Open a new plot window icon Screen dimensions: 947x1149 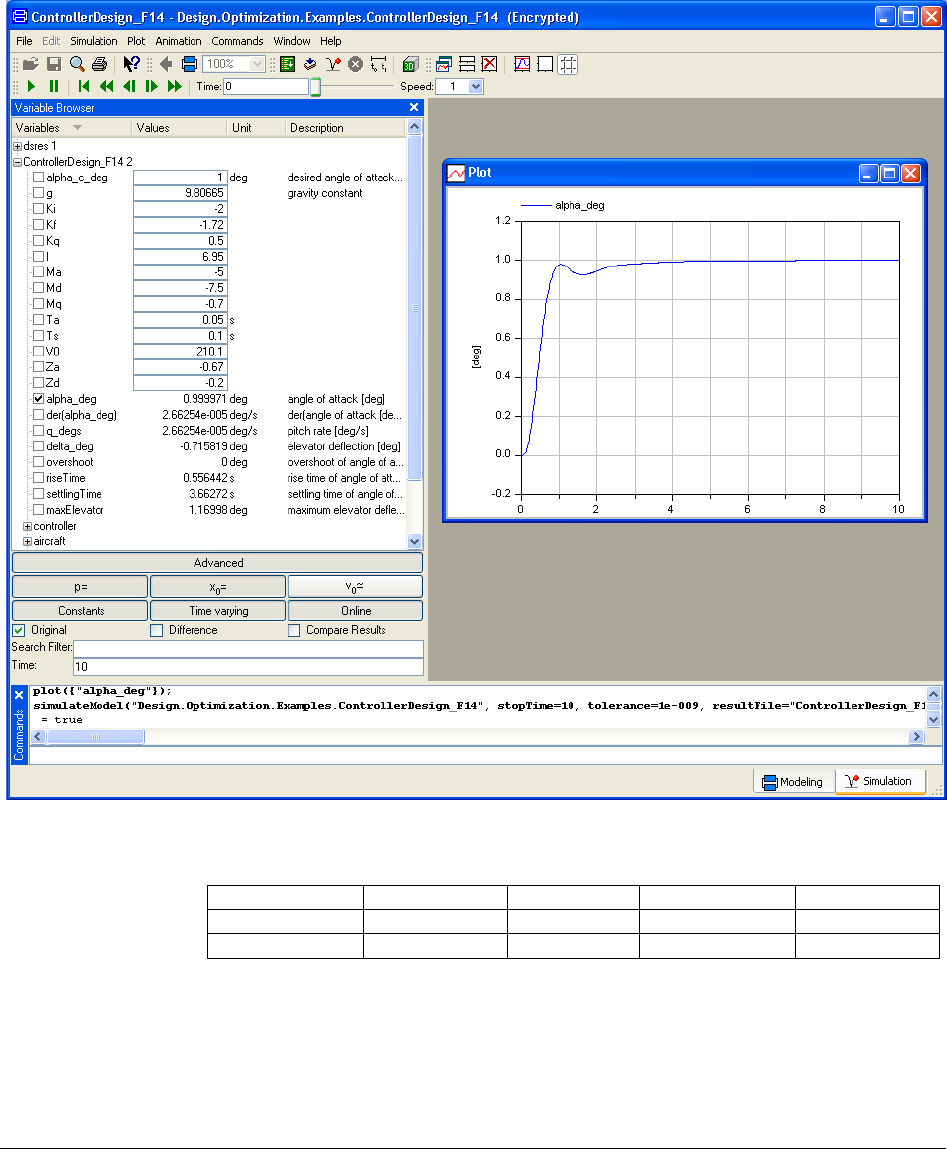point(443,64)
